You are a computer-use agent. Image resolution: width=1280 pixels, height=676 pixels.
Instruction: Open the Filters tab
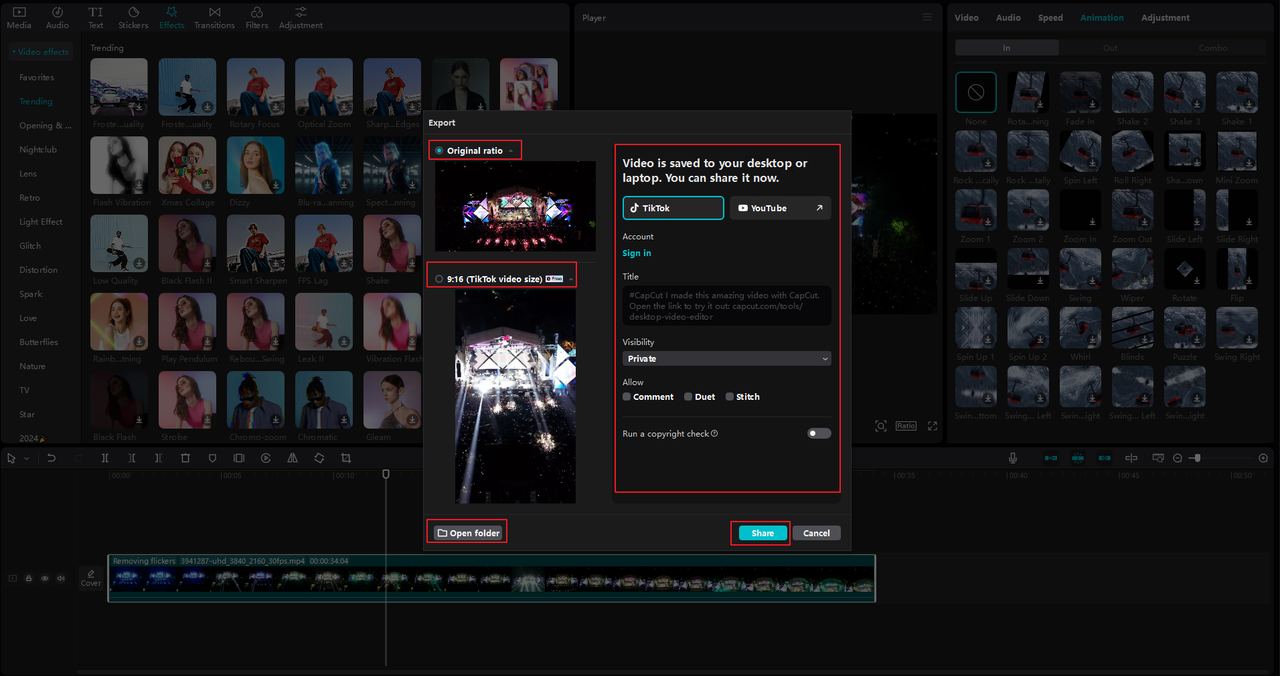tap(257, 17)
